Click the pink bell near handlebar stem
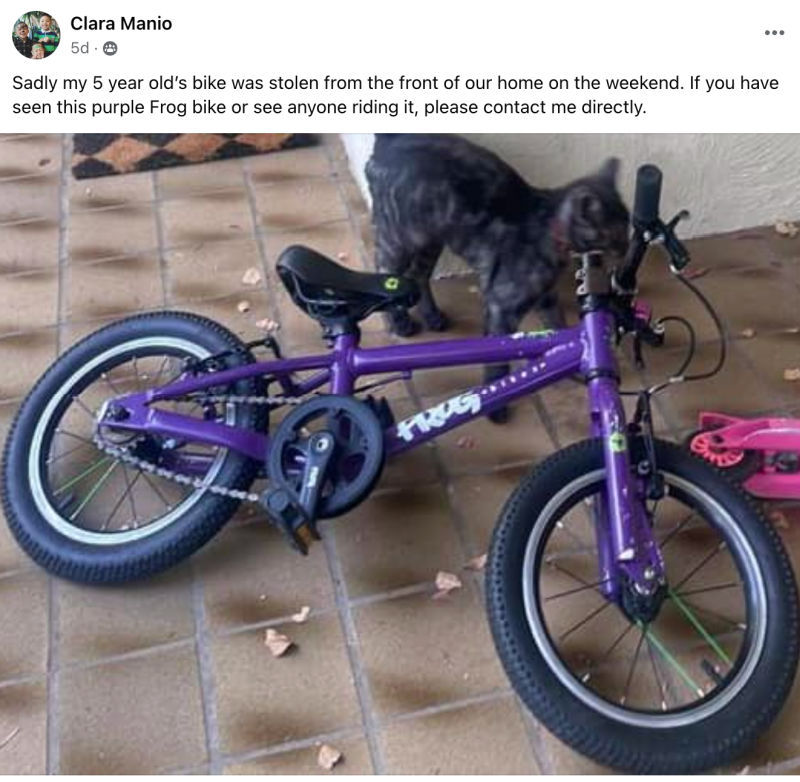Image resolution: width=800 pixels, height=782 pixels. click(642, 311)
